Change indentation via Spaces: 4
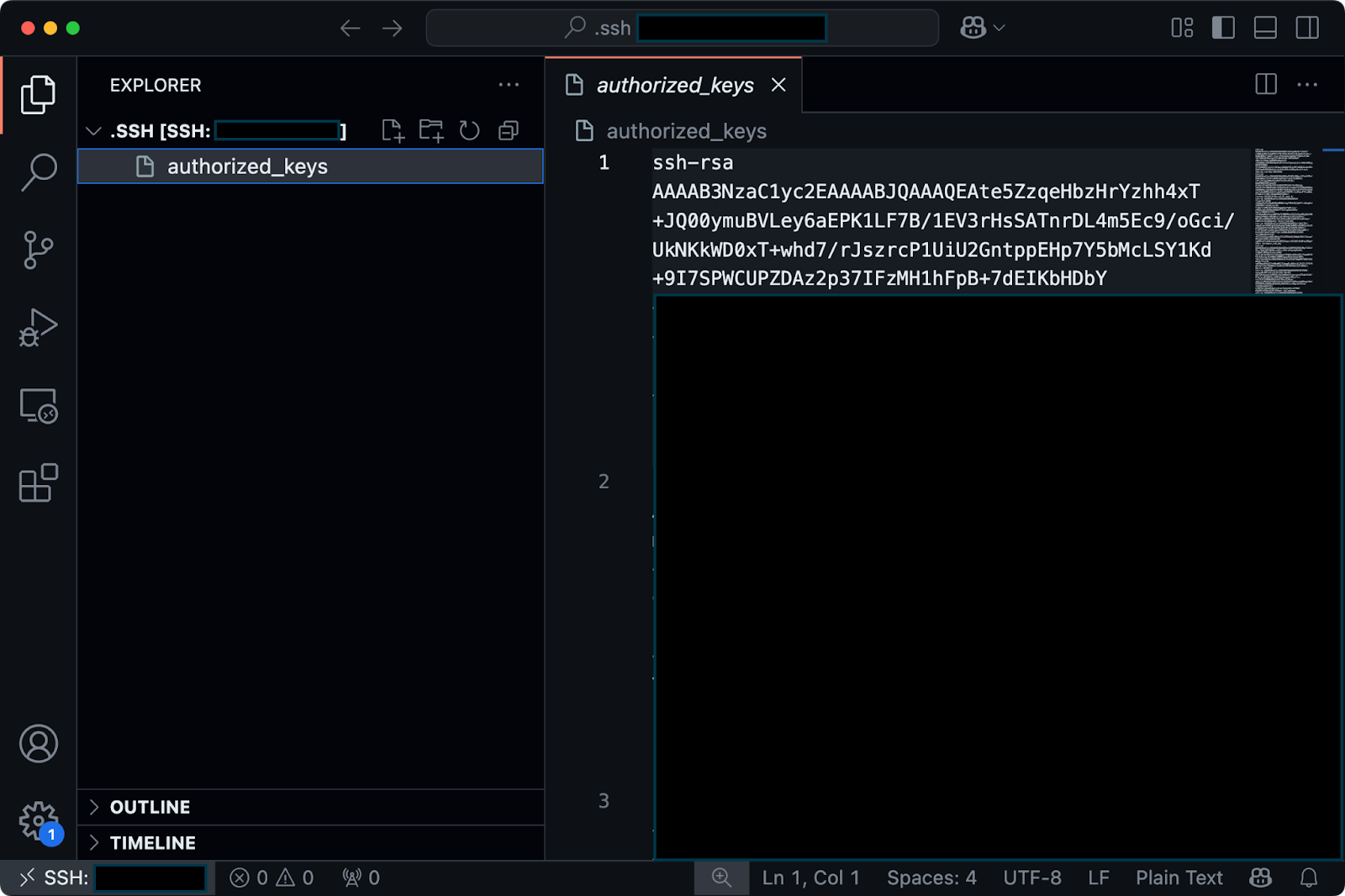 click(x=931, y=878)
